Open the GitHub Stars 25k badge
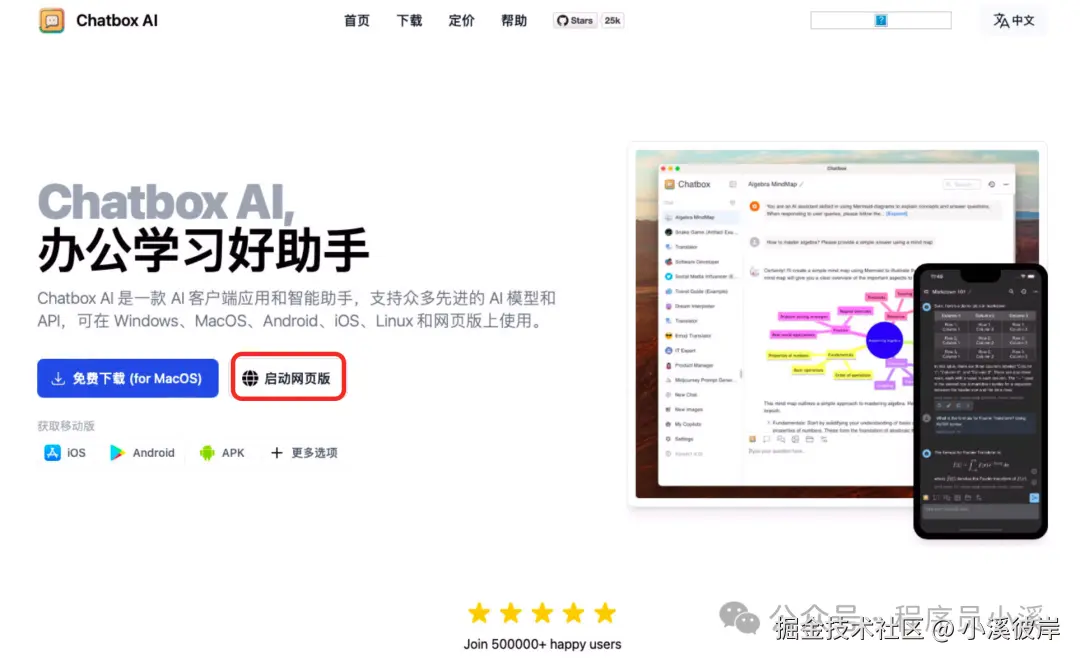1080x662 pixels. coord(588,19)
